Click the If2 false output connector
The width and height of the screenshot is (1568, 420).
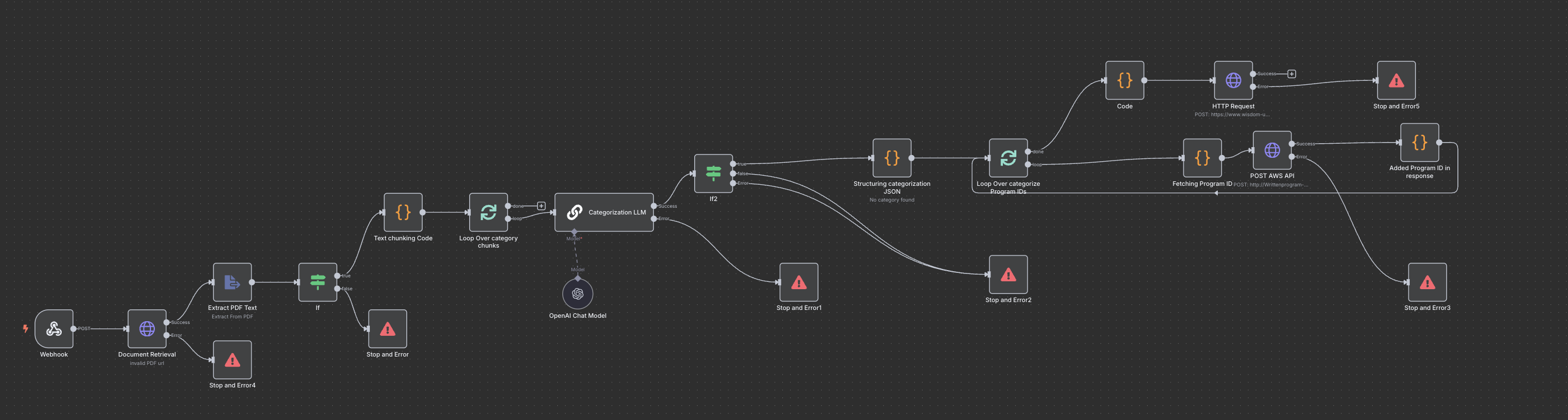point(733,174)
